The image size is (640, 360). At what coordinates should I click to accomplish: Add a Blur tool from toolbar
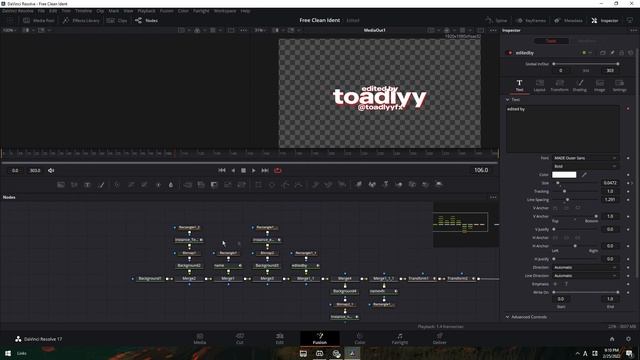[171, 185]
